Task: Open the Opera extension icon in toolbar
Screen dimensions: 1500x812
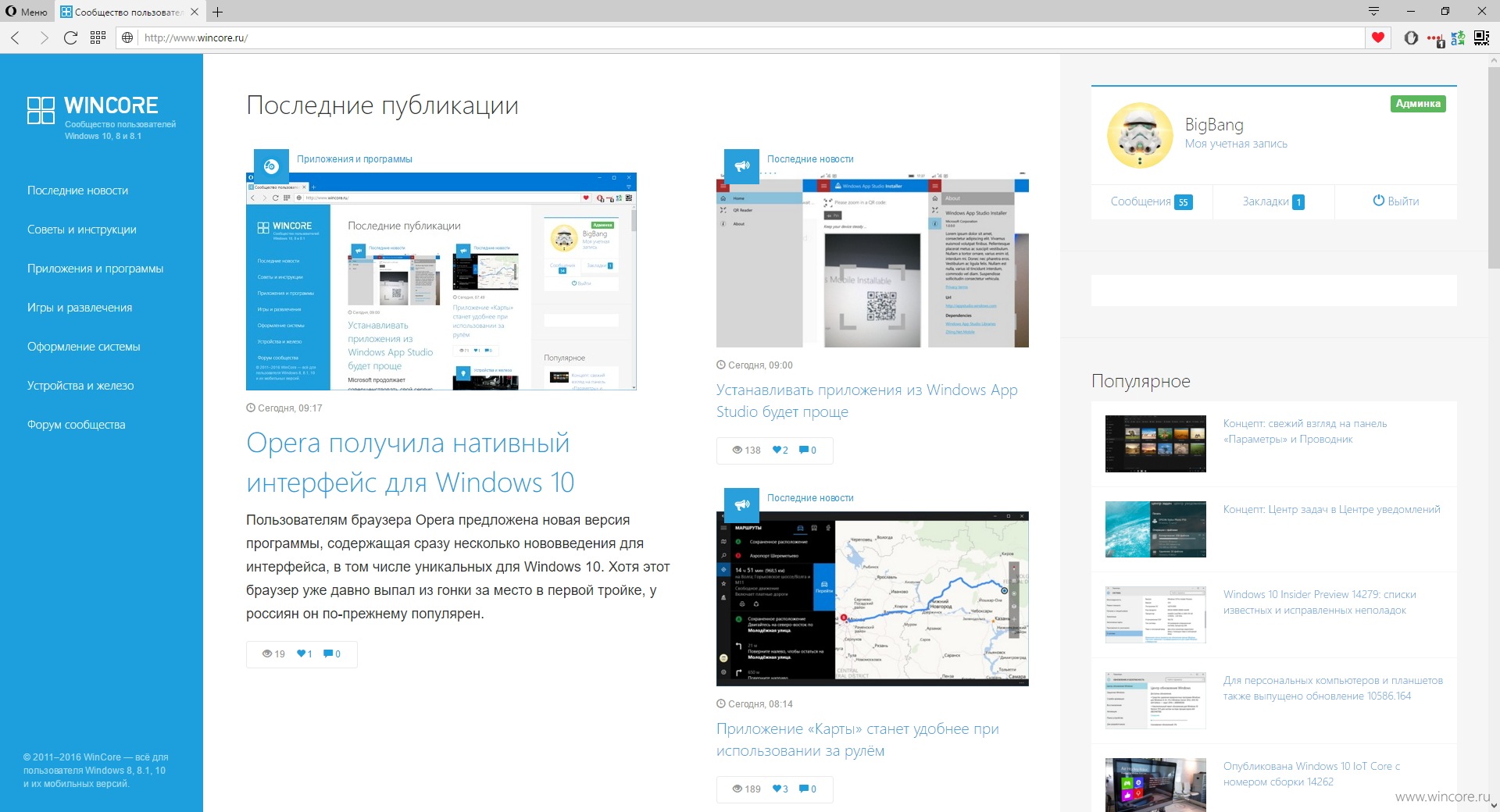Action: pyautogui.click(x=1411, y=37)
